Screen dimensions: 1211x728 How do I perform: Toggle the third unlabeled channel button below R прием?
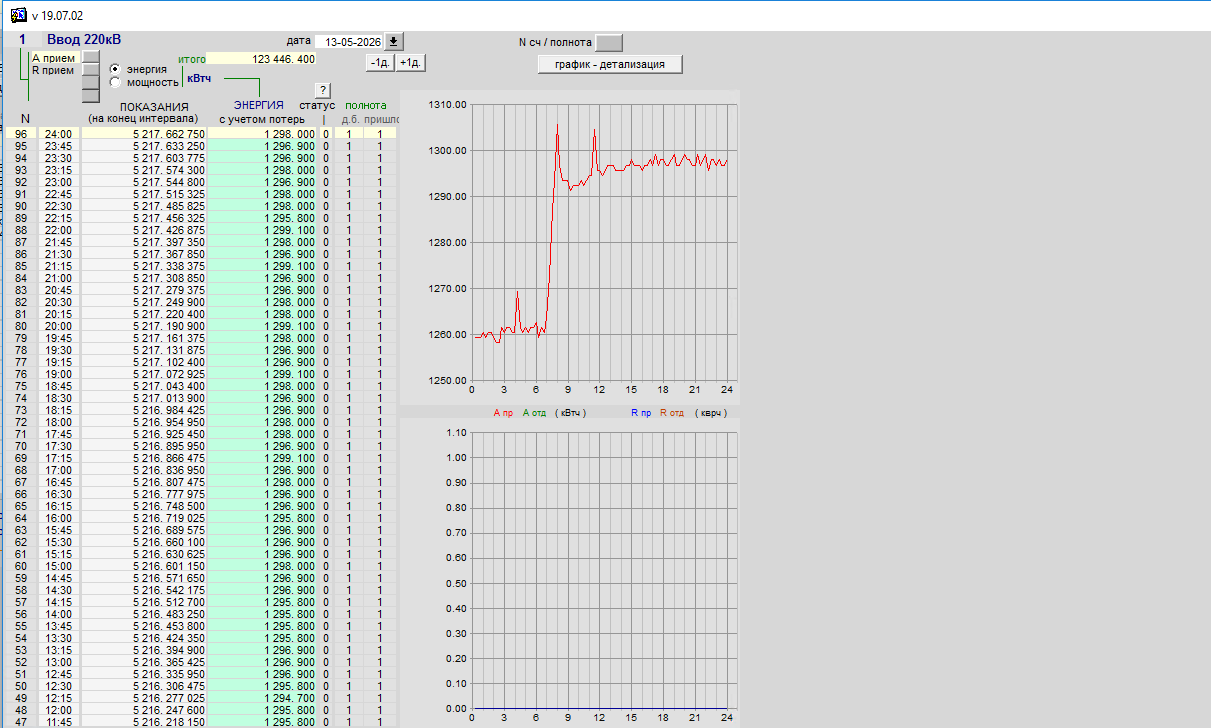pyautogui.click(x=91, y=84)
